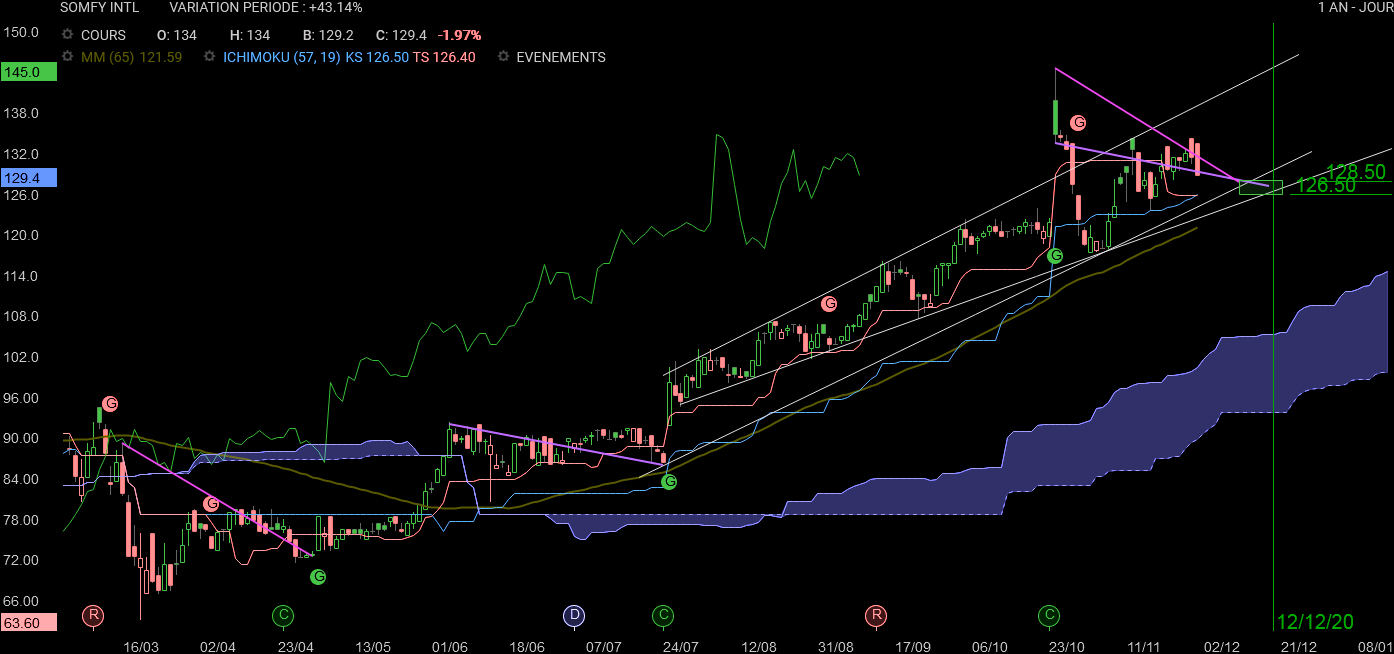The width and height of the screenshot is (1394, 654).
Task: Open the MM (65) settings gear
Action: coord(67,57)
